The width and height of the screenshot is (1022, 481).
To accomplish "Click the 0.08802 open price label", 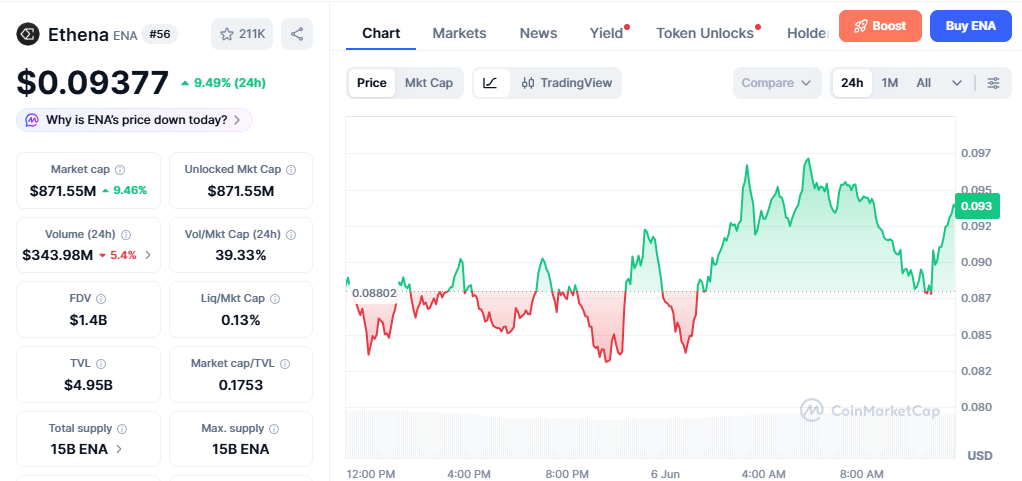I will point(374,293).
